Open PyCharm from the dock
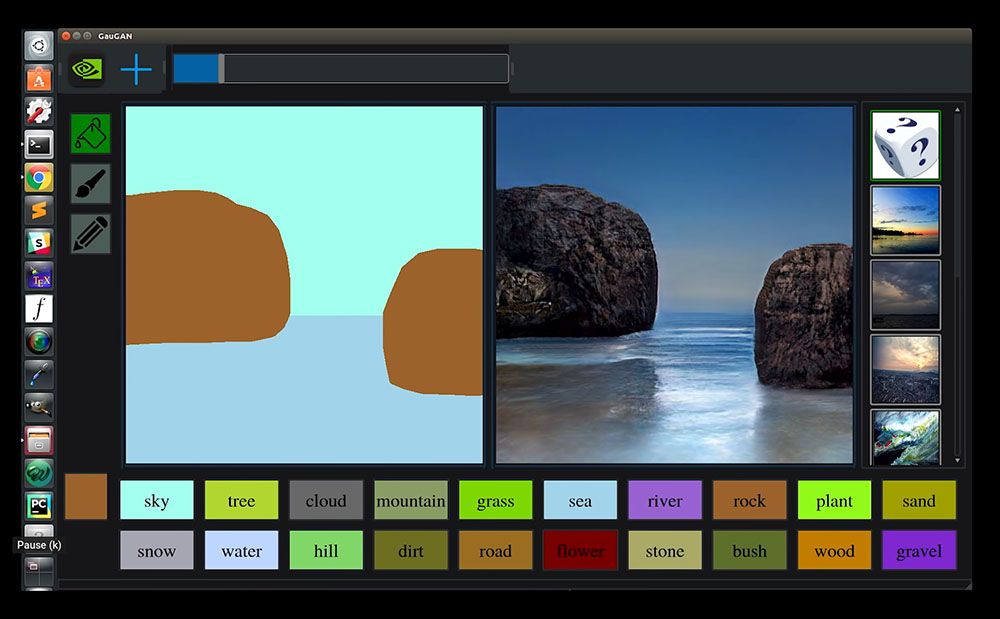 coord(39,506)
